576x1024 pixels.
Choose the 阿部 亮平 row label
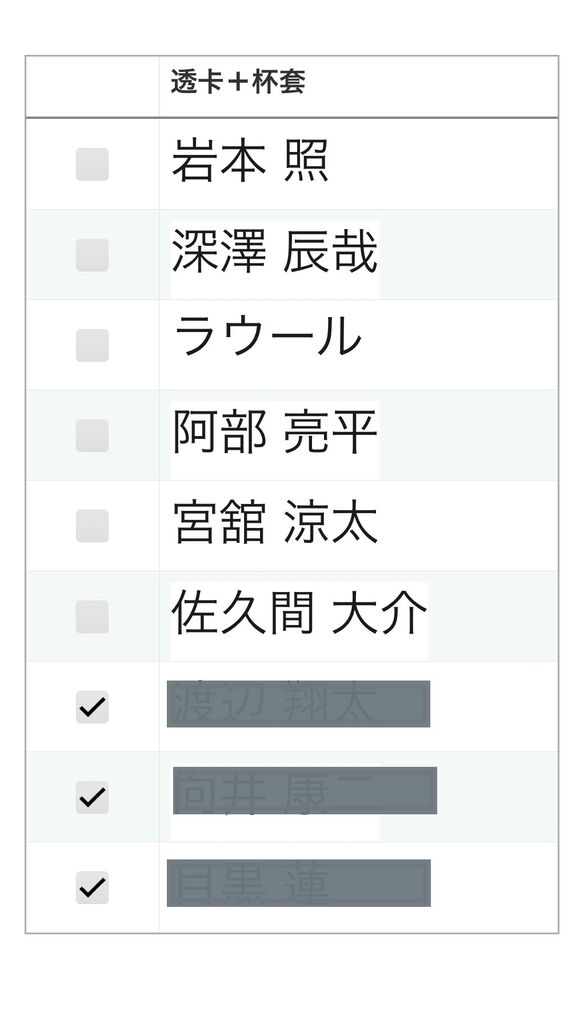click(275, 433)
